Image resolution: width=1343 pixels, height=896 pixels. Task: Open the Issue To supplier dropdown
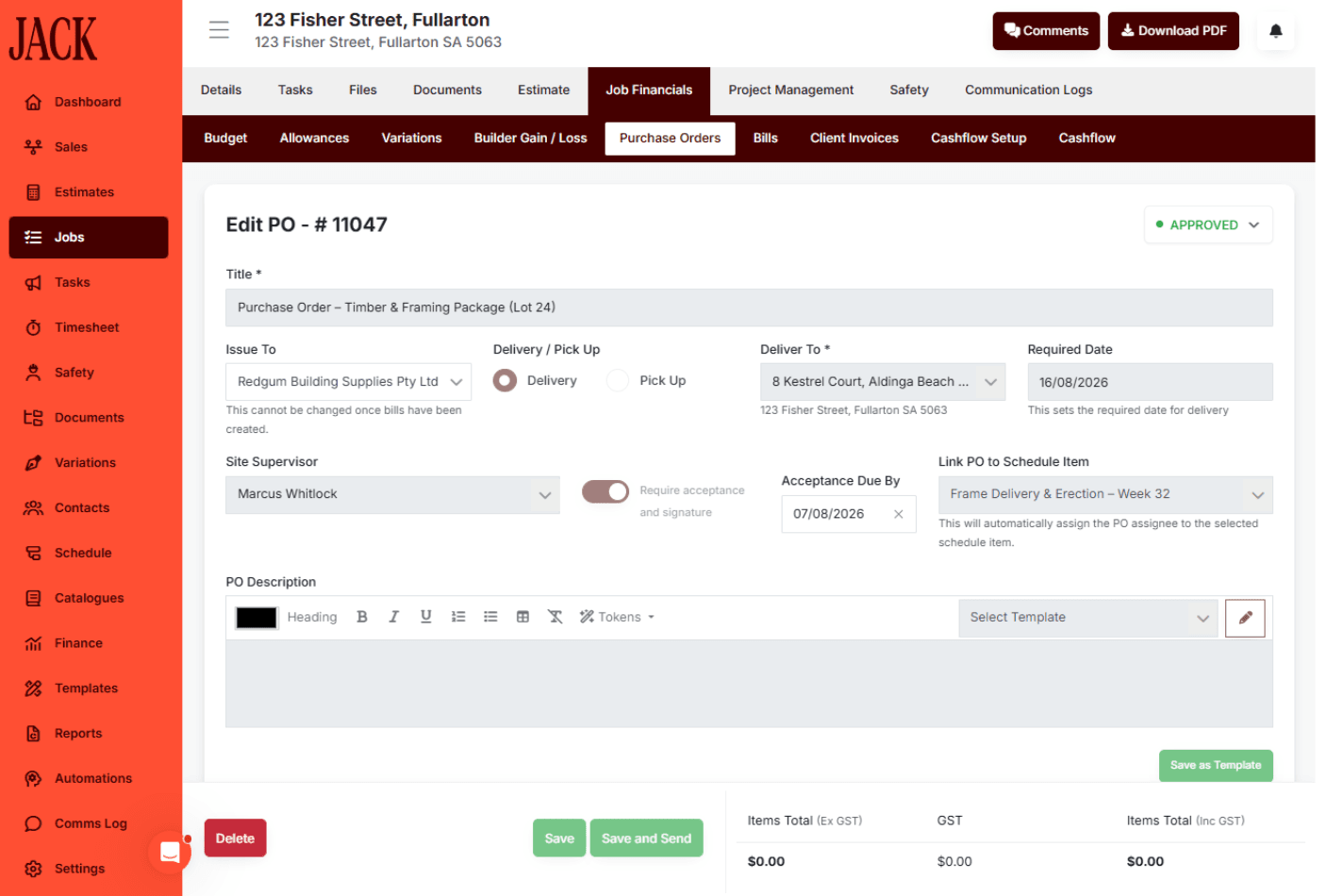pos(348,382)
